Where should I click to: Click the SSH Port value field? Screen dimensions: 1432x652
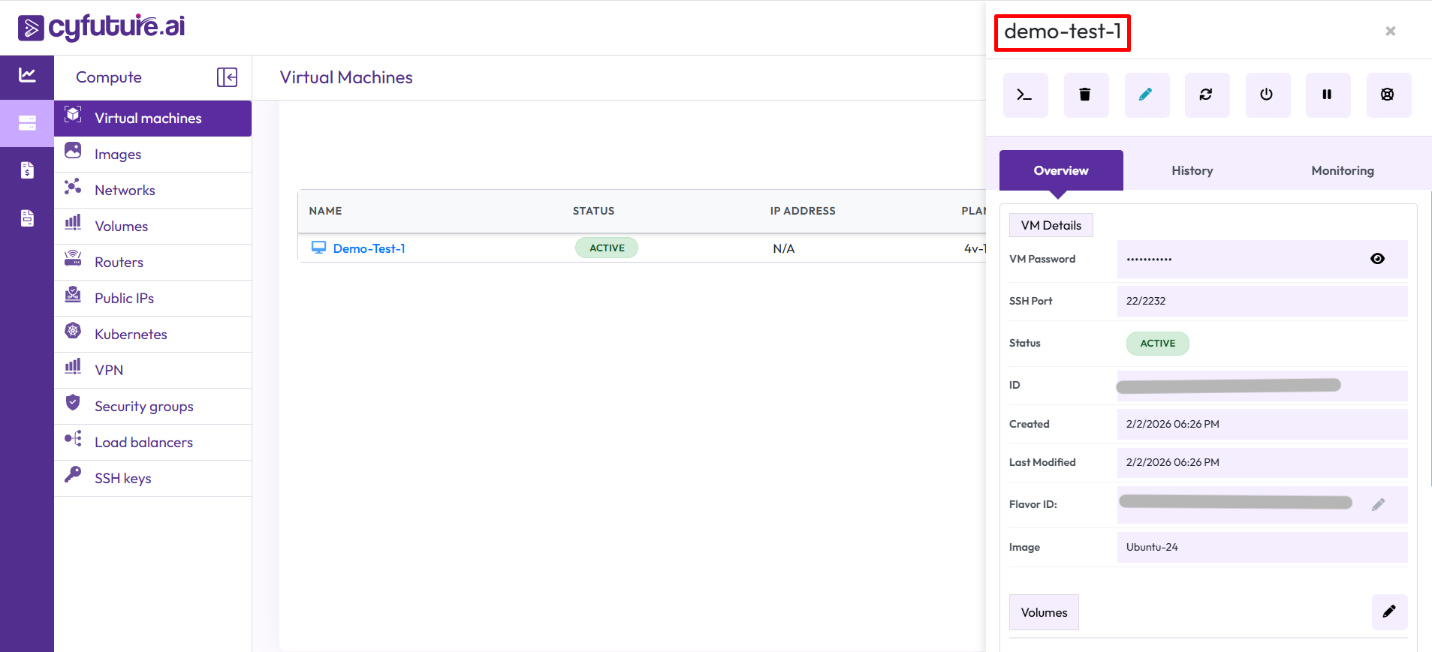(1261, 301)
